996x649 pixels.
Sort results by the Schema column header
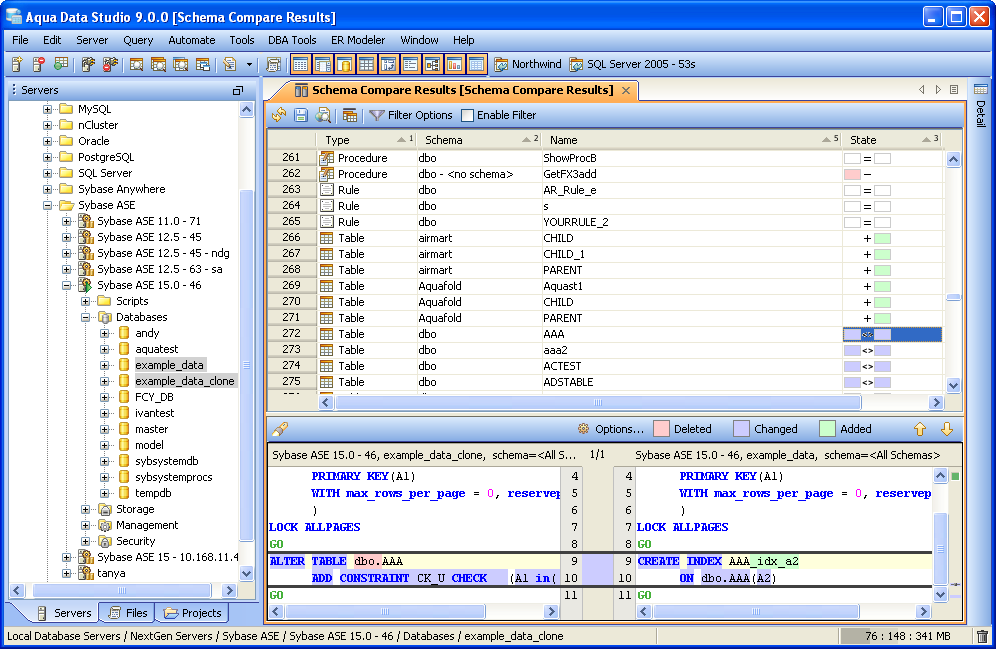click(x=444, y=140)
